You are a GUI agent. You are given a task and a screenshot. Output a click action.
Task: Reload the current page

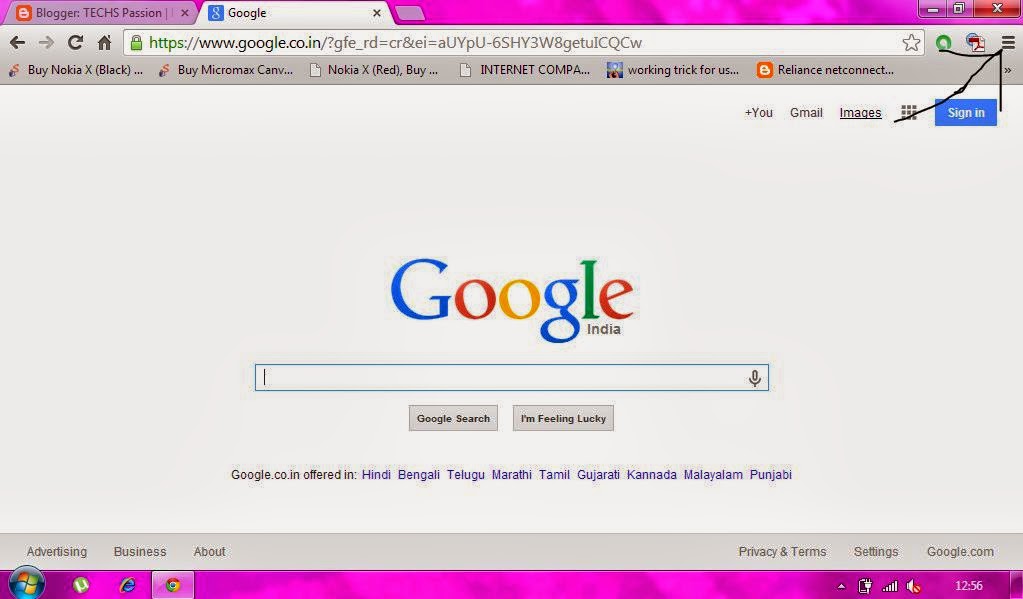(x=76, y=43)
